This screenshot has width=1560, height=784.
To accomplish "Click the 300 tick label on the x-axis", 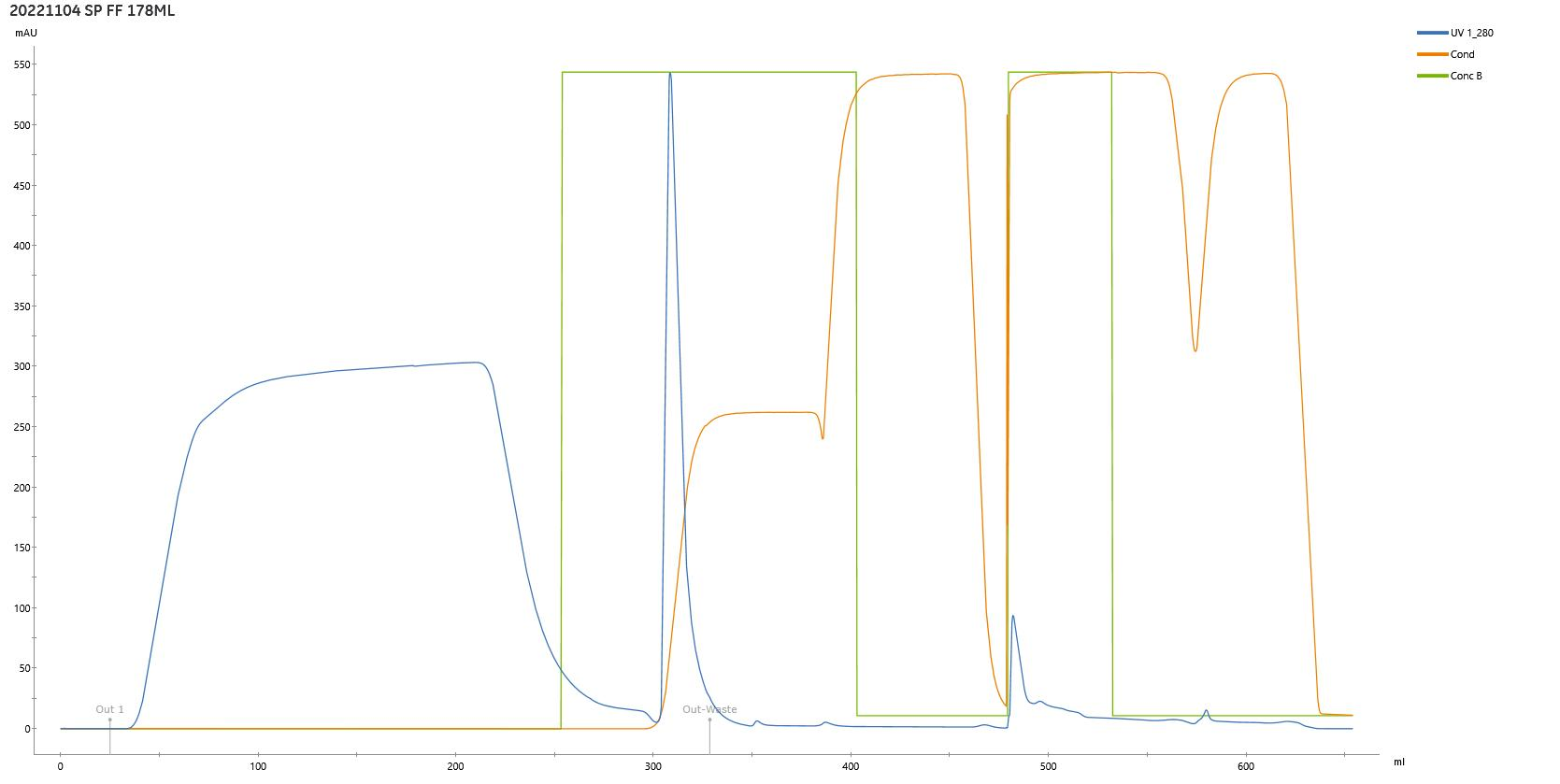I will (x=652, y=768).
